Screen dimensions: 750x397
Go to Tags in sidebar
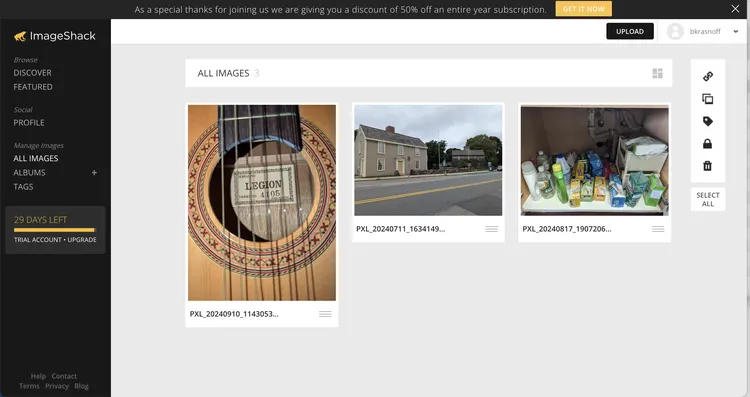click(23, 187)
